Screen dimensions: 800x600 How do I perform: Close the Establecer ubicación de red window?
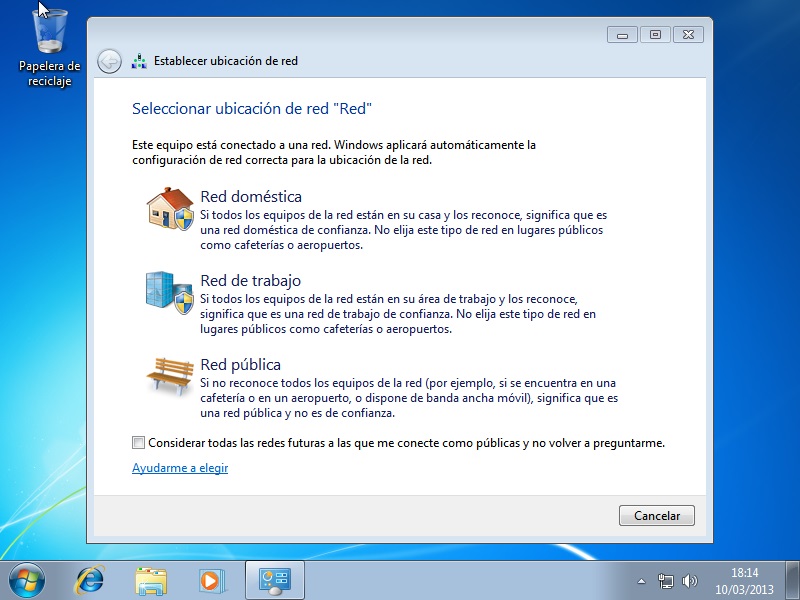click(688, 35)
